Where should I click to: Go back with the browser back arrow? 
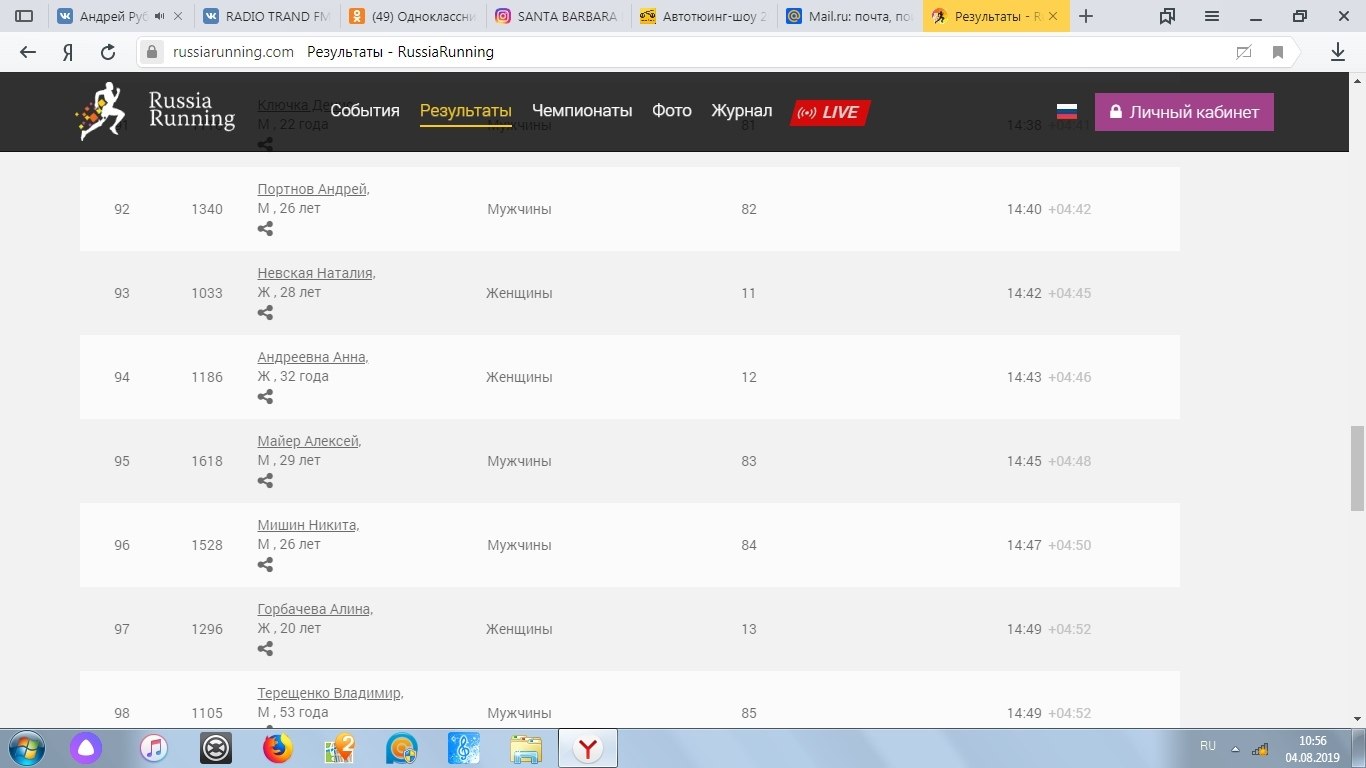pyautogui.click(x=28, y=52)
